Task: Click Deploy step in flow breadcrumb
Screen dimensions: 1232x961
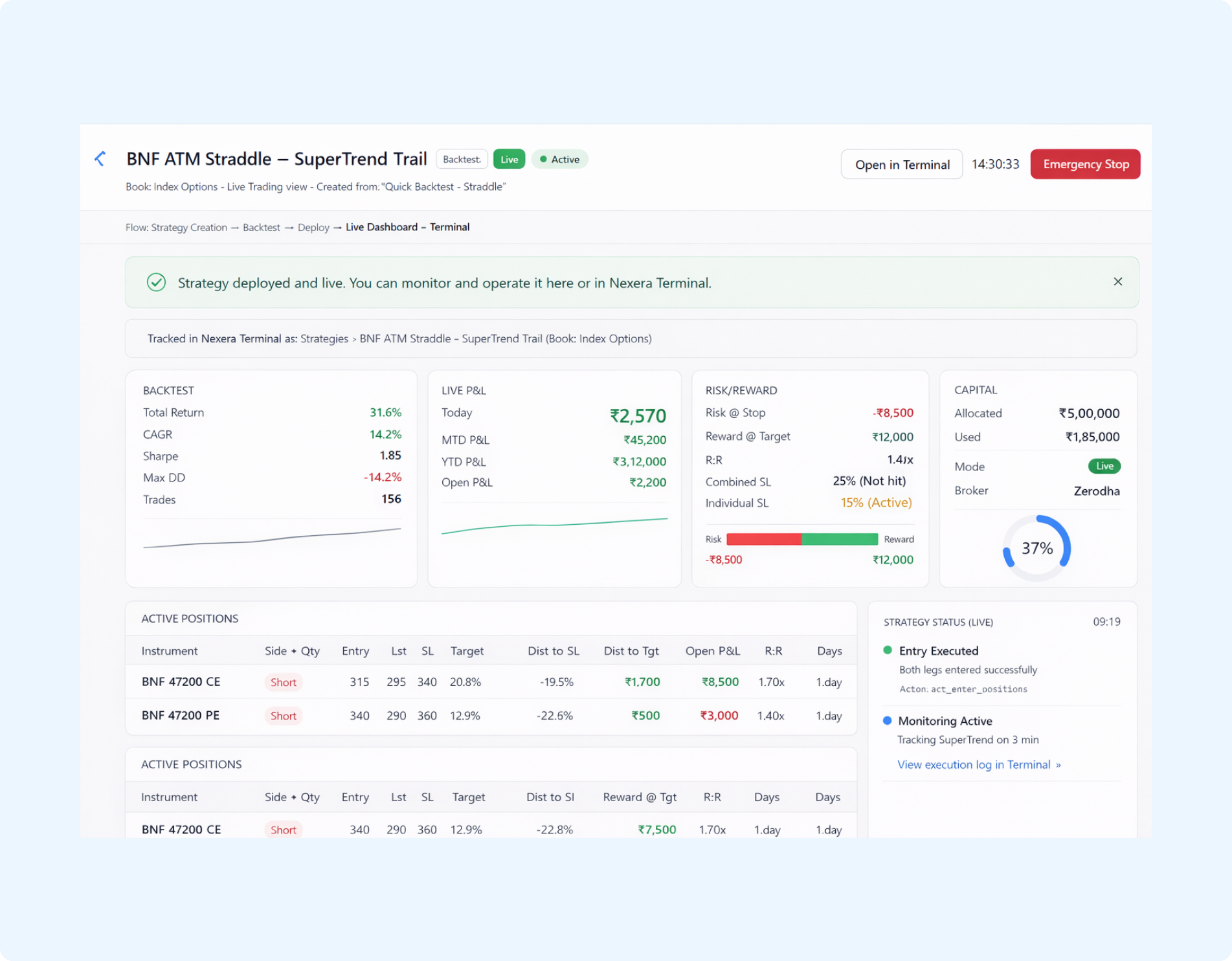Action: (313, 227)
